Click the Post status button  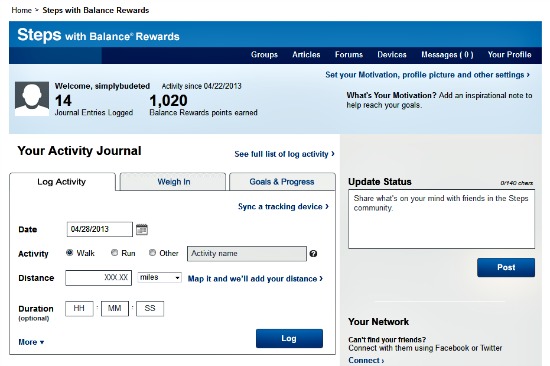click(x=506, y=267)
